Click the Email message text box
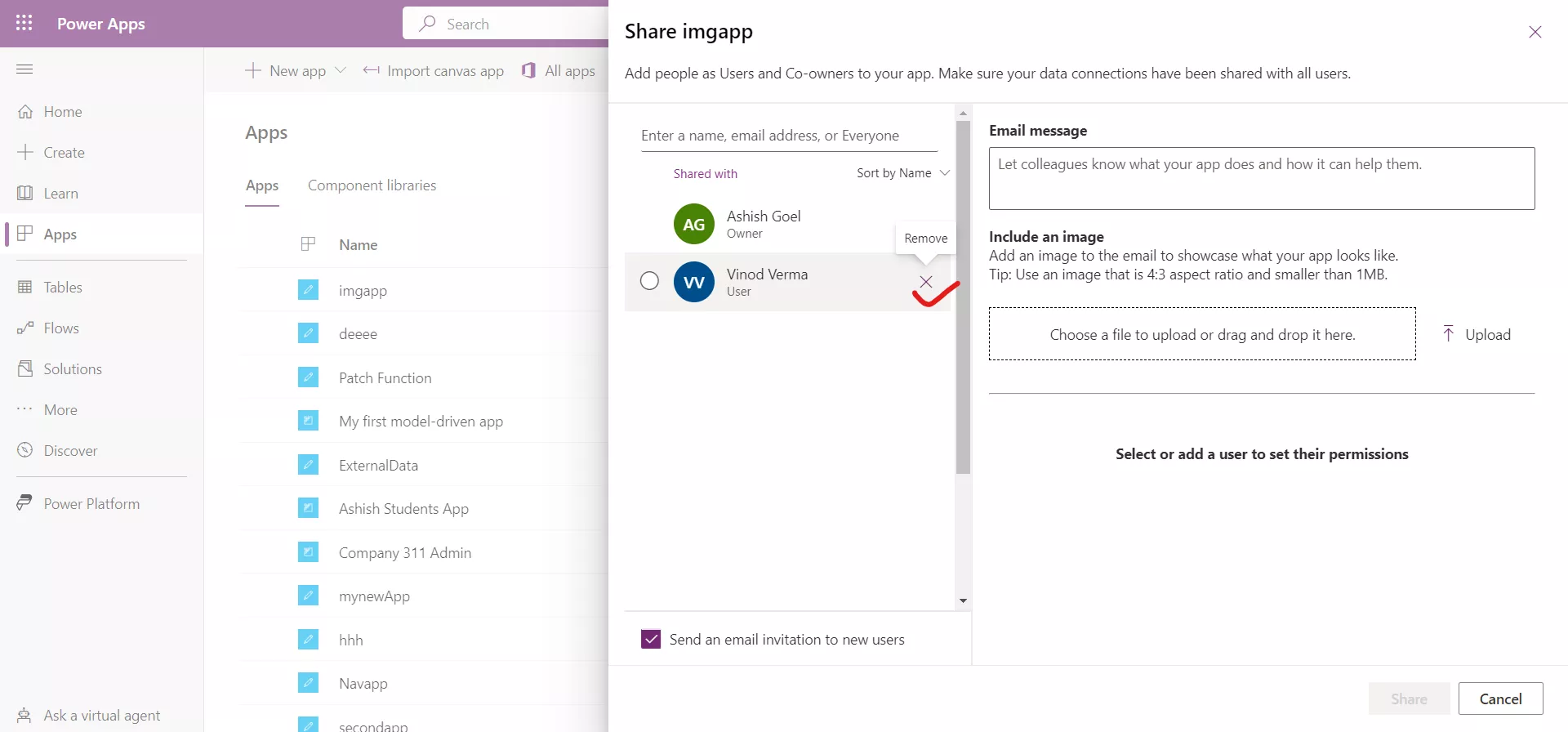 point(1262,178)
